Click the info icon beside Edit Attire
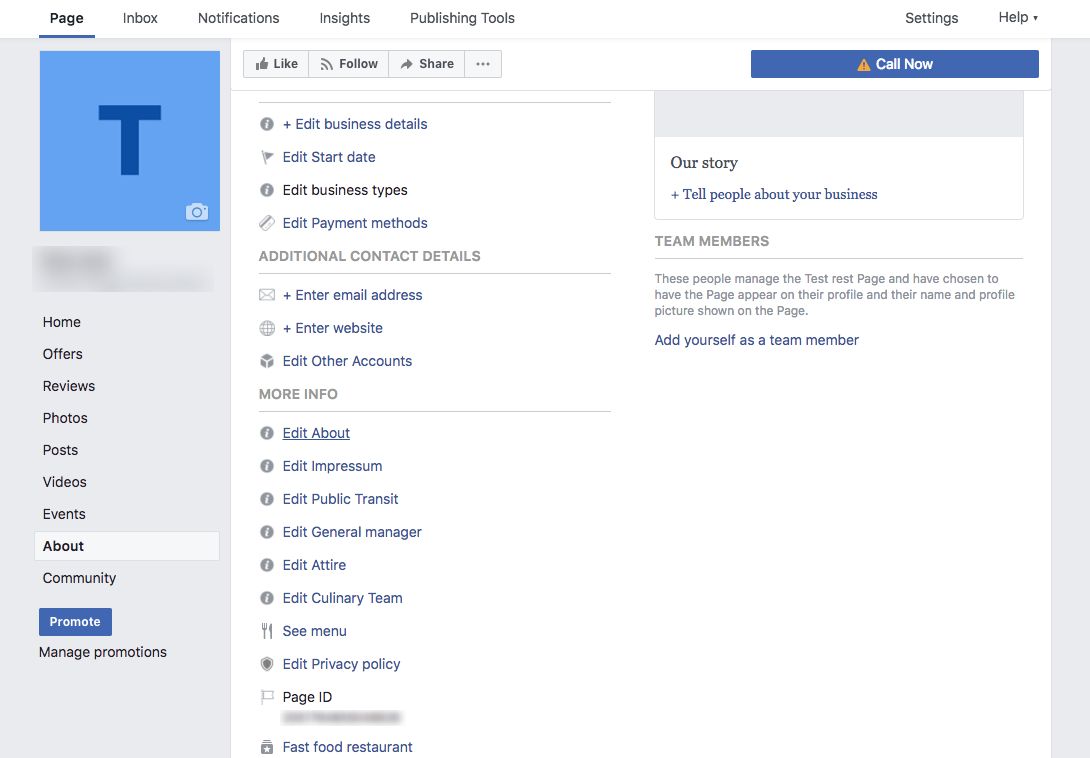Viewport: 1090px width, 758px height. coord(267,565)
